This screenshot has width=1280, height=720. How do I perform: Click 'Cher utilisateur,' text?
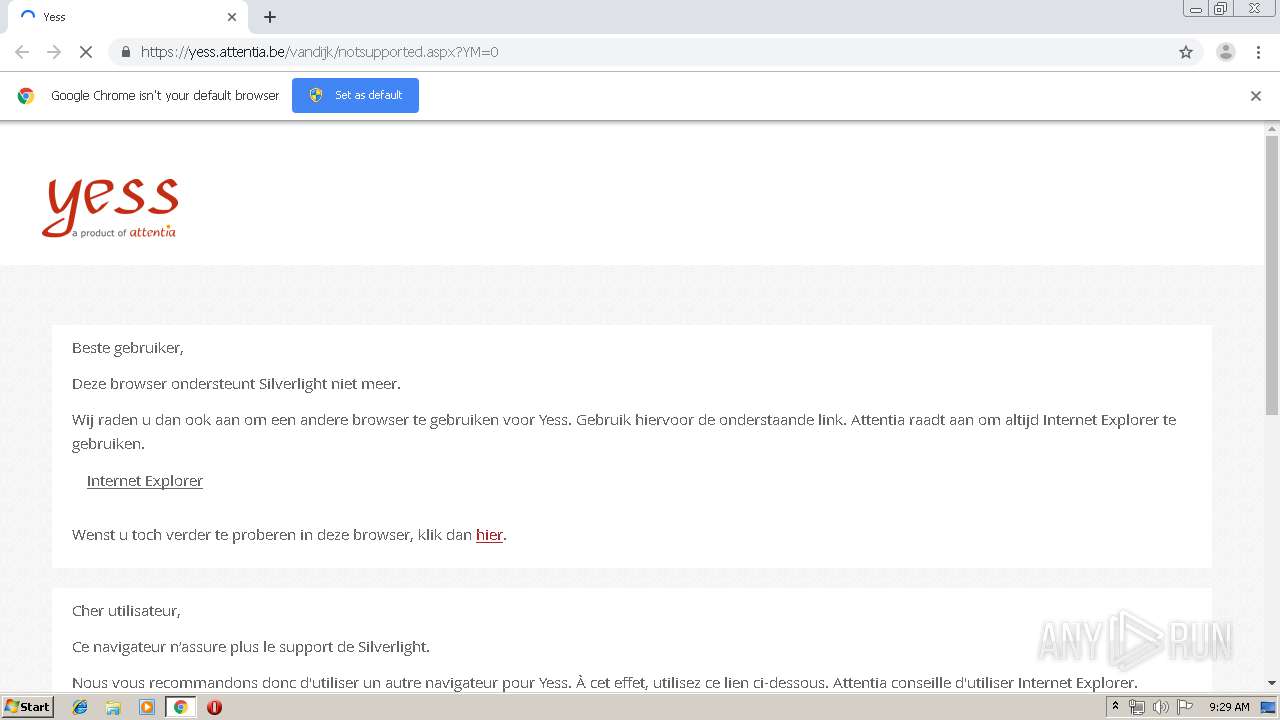[x=126, y=611]
